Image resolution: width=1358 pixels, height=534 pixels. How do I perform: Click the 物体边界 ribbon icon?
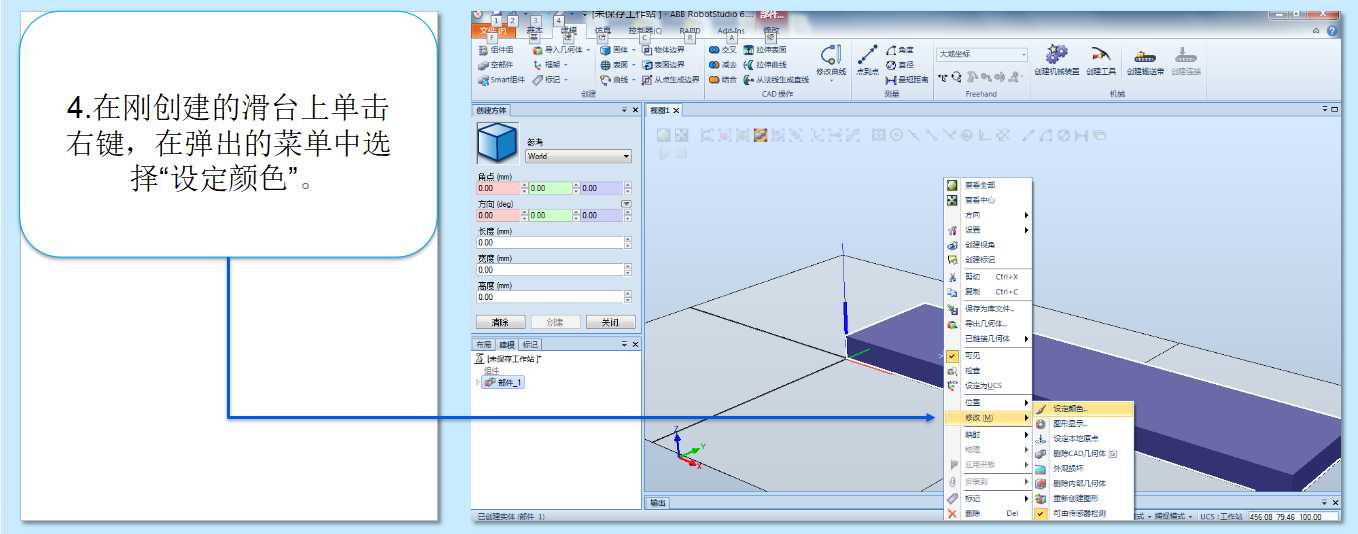(x=647, y=50)
